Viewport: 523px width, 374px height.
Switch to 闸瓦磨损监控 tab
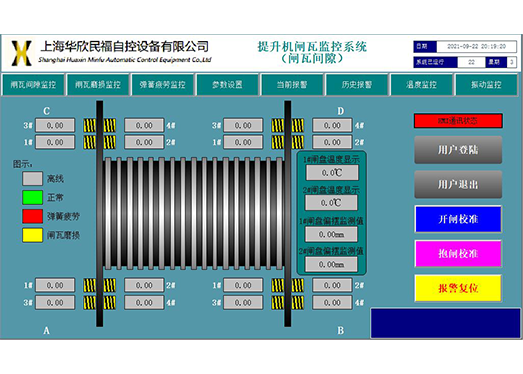(97, 85)
